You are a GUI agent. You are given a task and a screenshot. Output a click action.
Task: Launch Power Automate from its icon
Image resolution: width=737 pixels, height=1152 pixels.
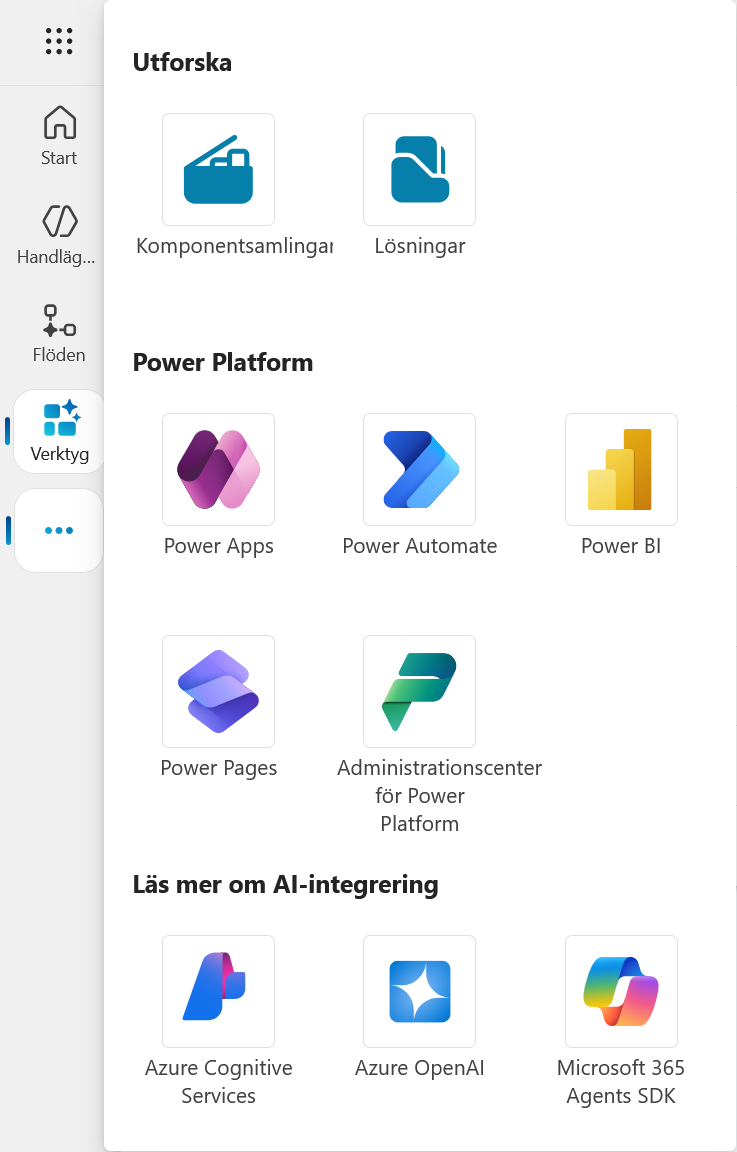point(420,469)
